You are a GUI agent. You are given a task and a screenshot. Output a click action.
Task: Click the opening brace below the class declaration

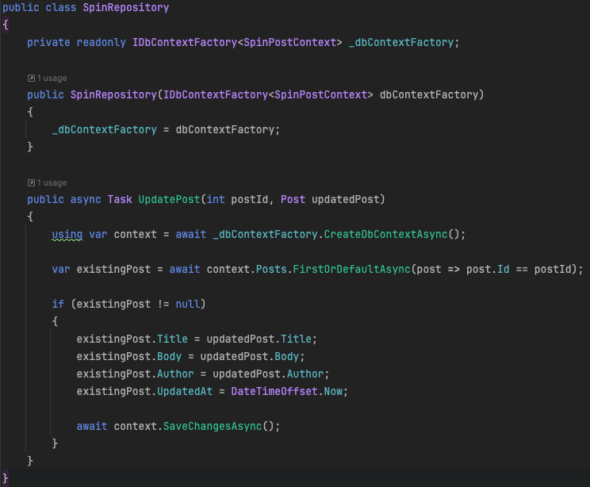pos(5,25)
